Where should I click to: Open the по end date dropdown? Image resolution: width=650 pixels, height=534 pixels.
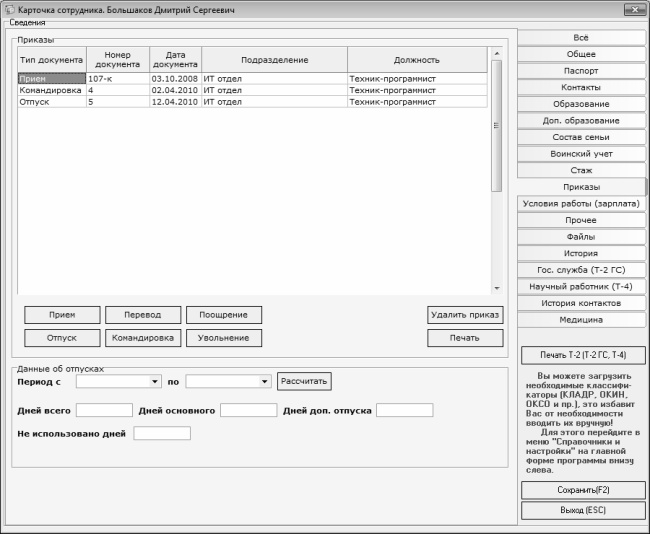pos(264,381)
